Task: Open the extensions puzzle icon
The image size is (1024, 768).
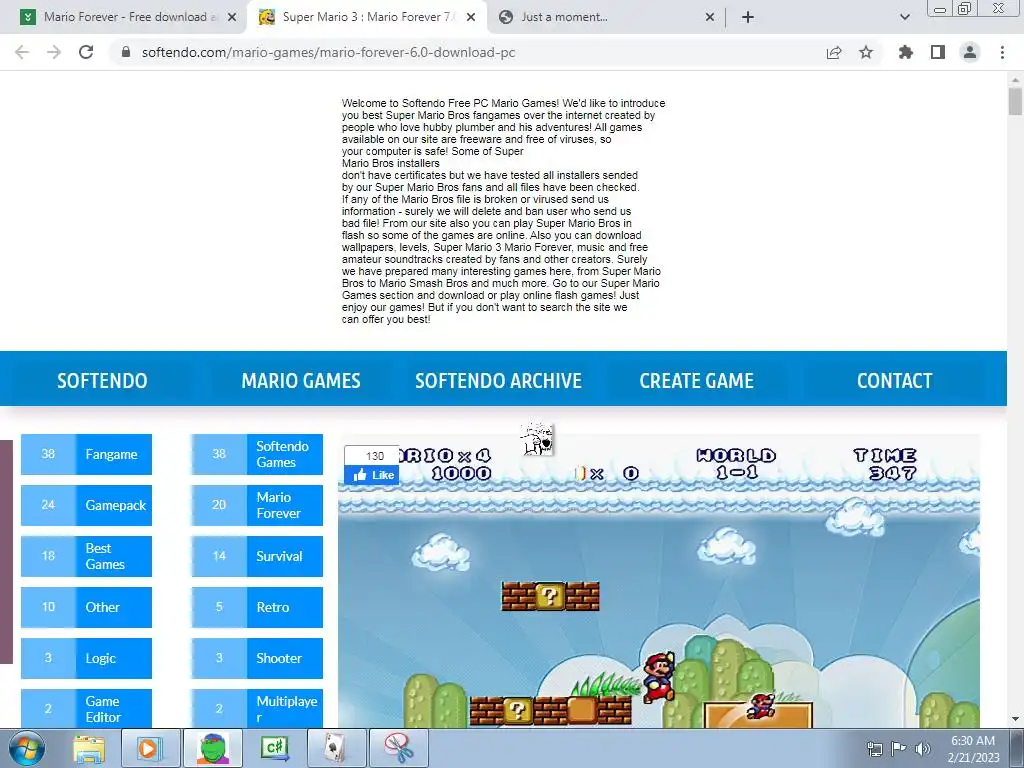Action: (906, 52)
